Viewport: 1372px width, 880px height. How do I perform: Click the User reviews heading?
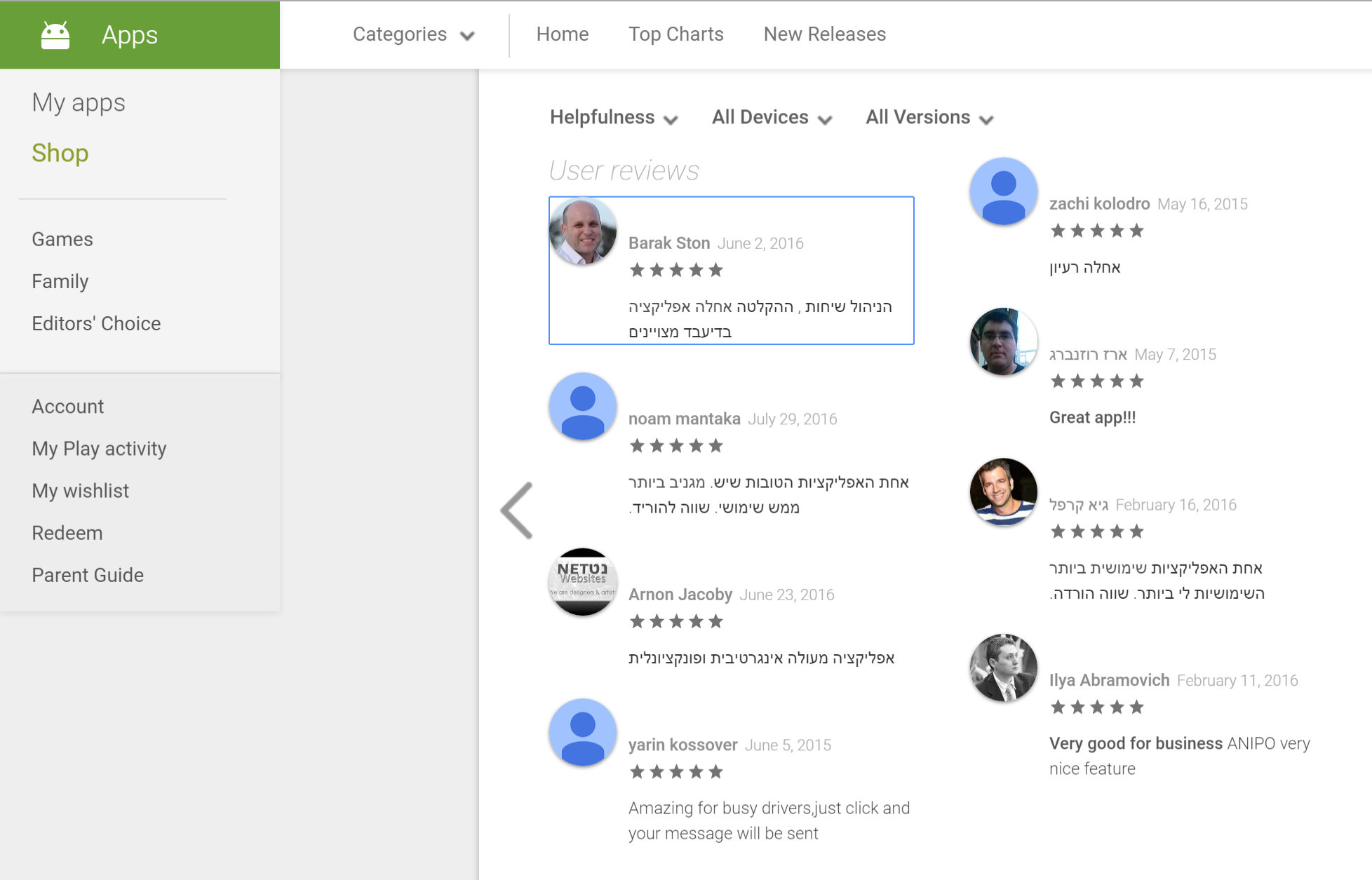[x=624, y=170]
